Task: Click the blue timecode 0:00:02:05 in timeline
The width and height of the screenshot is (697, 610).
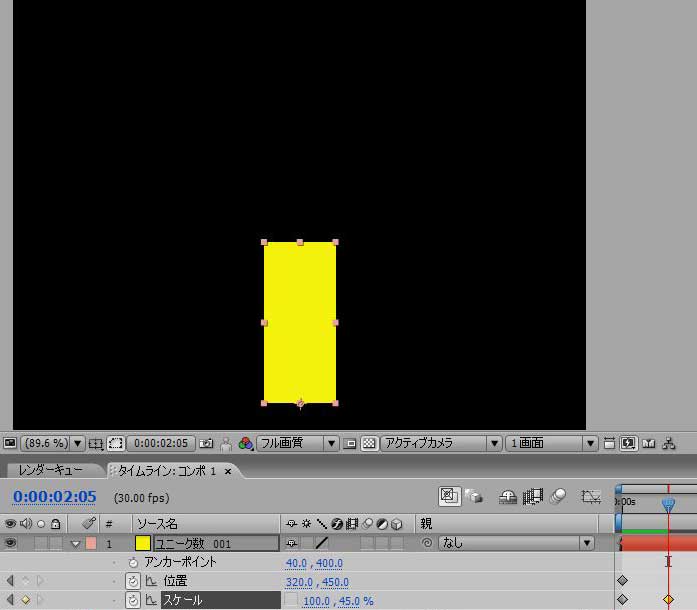Action: pyautogui.click(x=55, y=497)
